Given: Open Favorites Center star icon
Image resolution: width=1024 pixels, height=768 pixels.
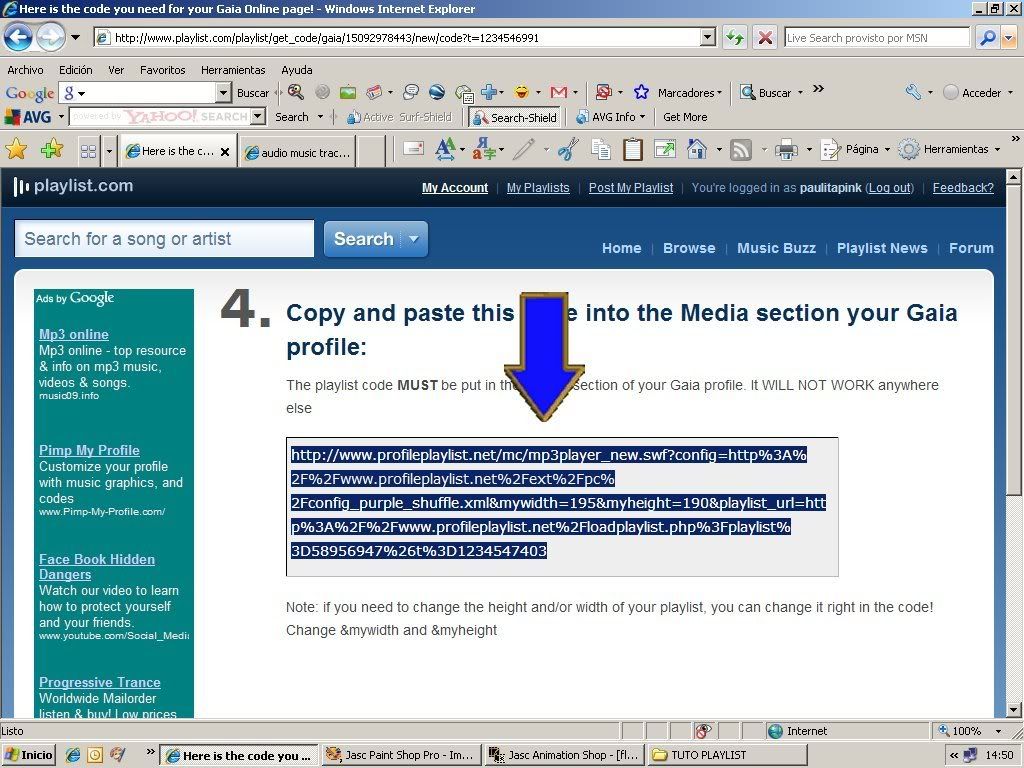Looking at the screenshot, I should [16, 150].
